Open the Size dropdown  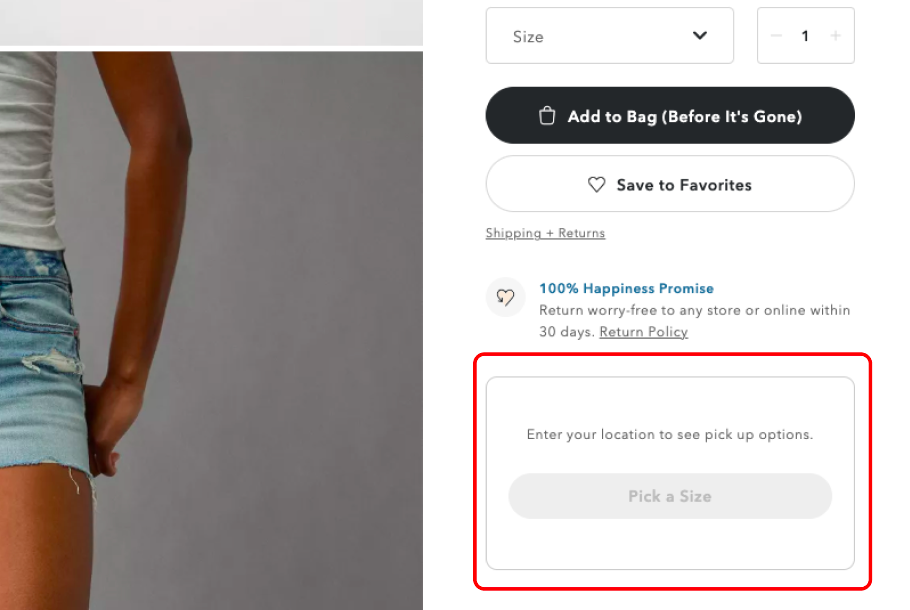pyautogui.click(x=609, y=35)
